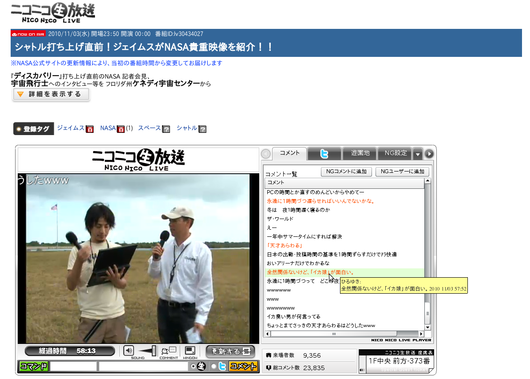
Task: Open the tab dropdown arrow after NG設定
Action: pos(418,154)
